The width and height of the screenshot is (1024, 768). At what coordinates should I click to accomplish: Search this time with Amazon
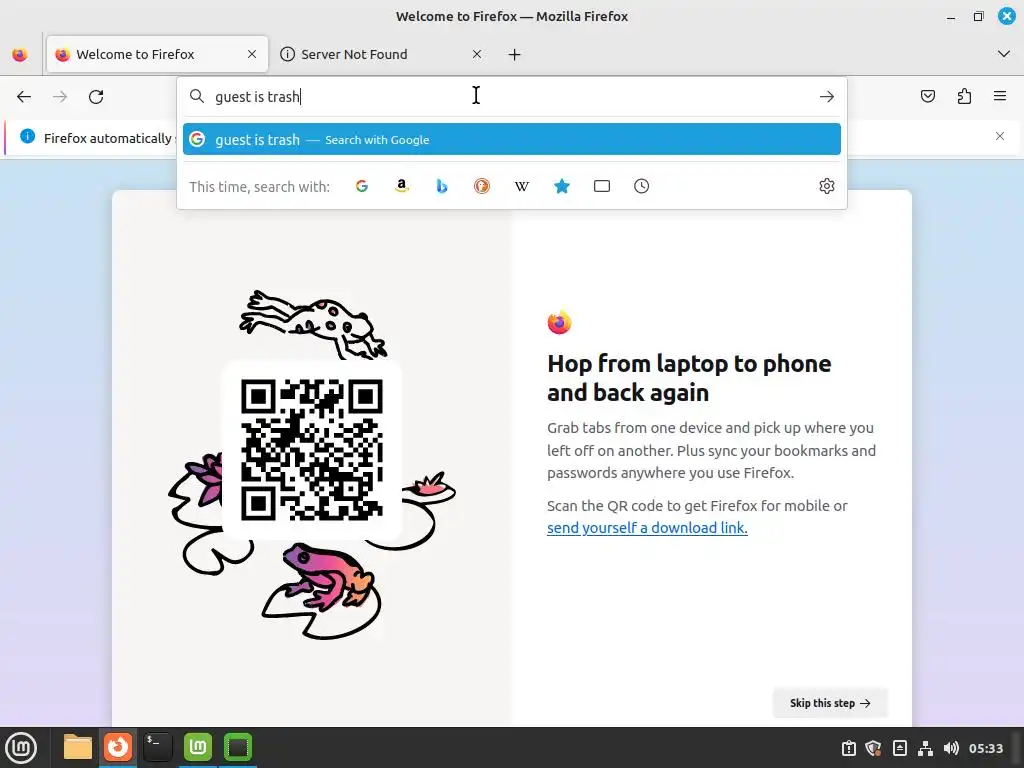[x=402, y=186]
